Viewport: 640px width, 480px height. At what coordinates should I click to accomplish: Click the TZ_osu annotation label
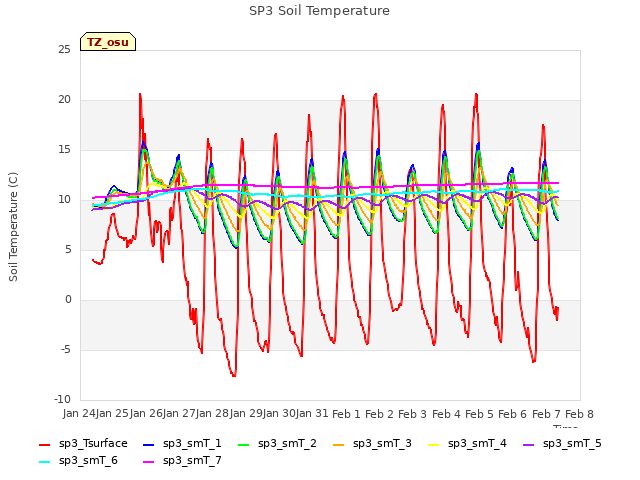(x=108, y=42)
